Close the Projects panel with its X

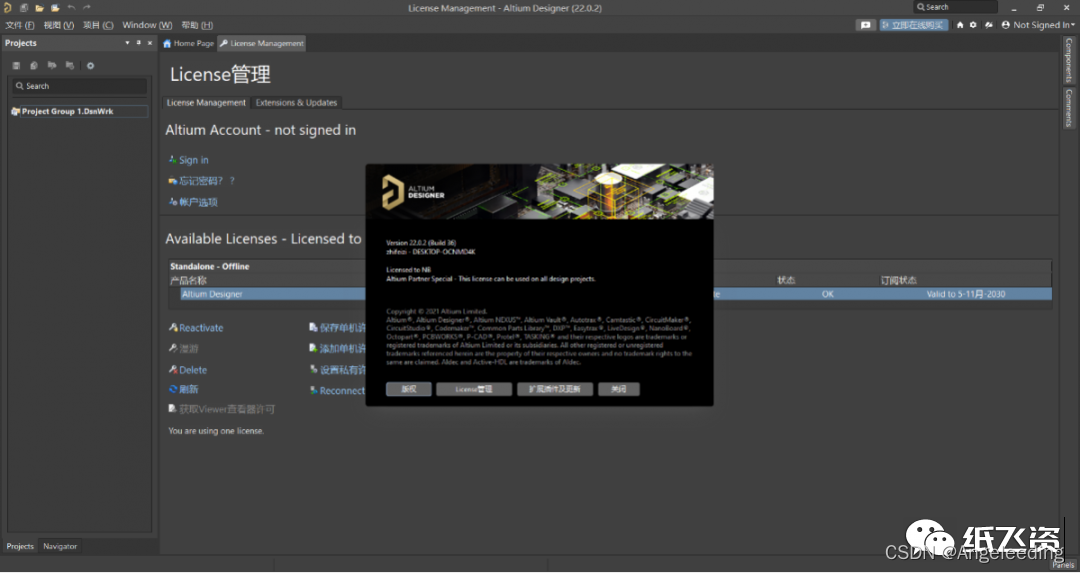pos(149,43)
